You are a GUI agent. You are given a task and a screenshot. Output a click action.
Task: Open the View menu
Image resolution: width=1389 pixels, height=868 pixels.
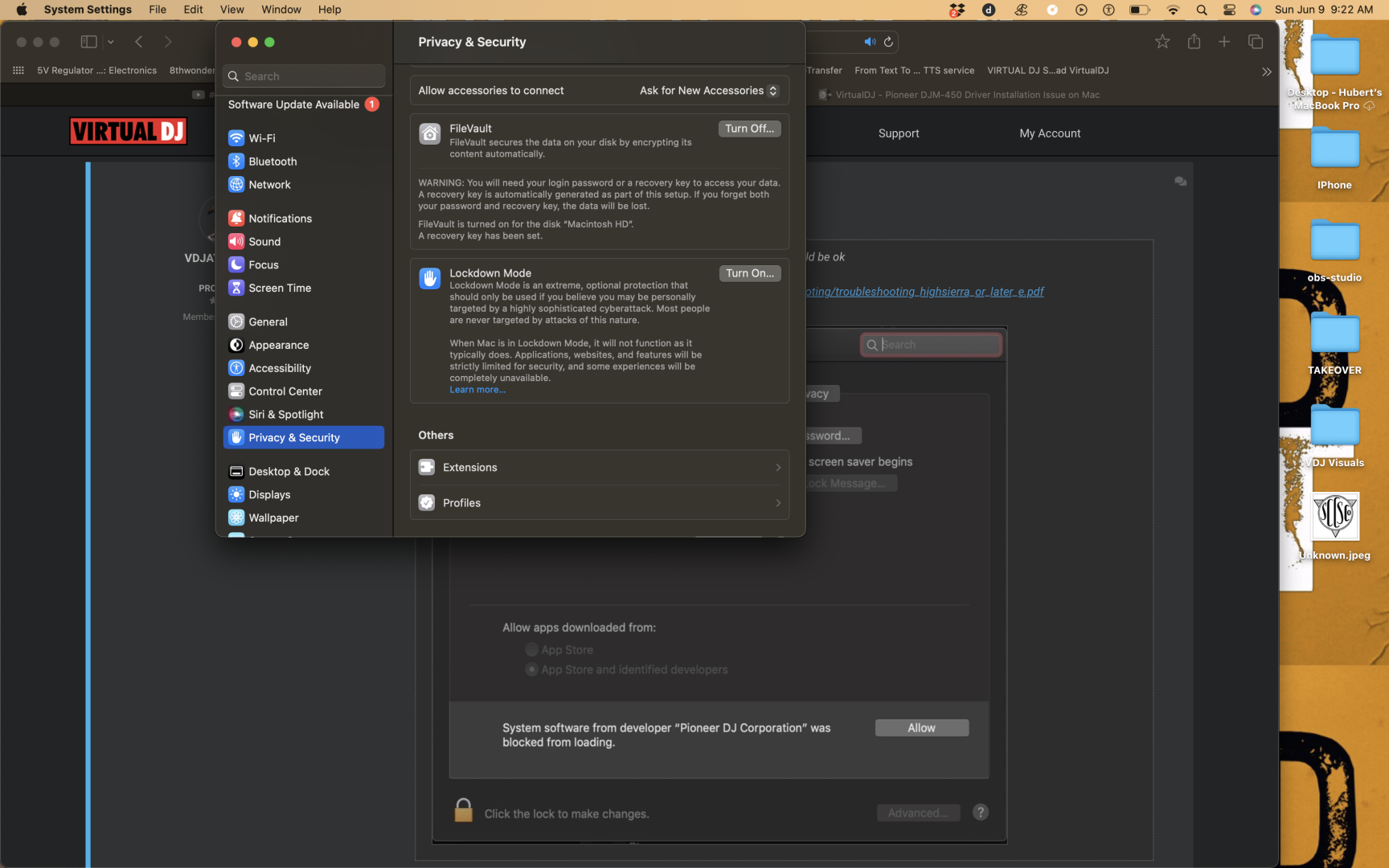tap(231, 10)
